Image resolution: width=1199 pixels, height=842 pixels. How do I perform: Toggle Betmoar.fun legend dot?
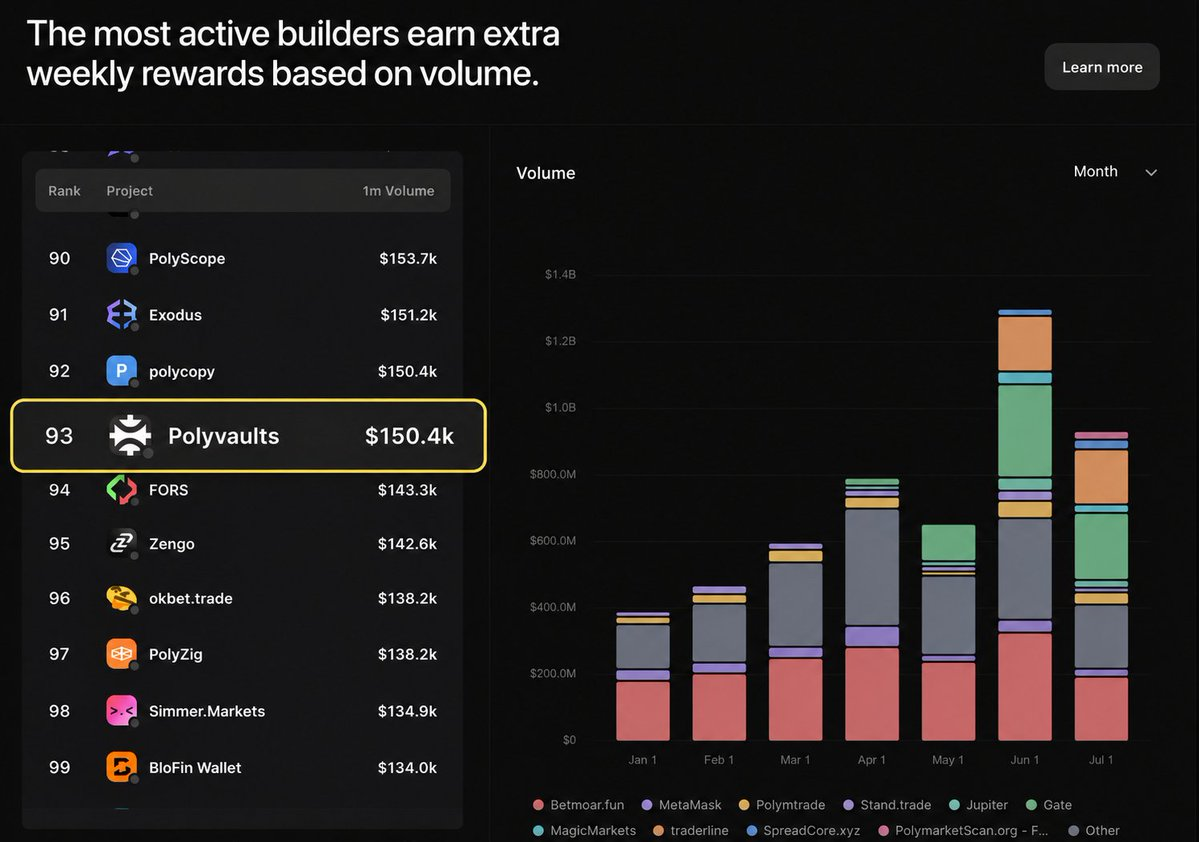coord(538,805)
